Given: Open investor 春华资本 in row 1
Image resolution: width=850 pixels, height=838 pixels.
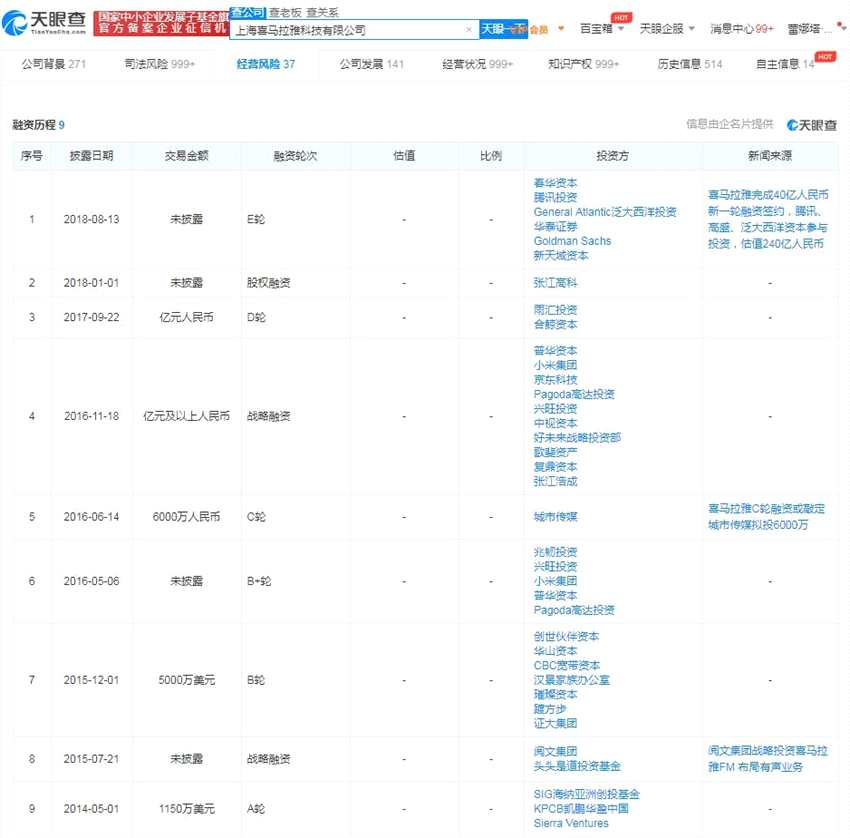Looking at the screenshot, I should (555, 183).
